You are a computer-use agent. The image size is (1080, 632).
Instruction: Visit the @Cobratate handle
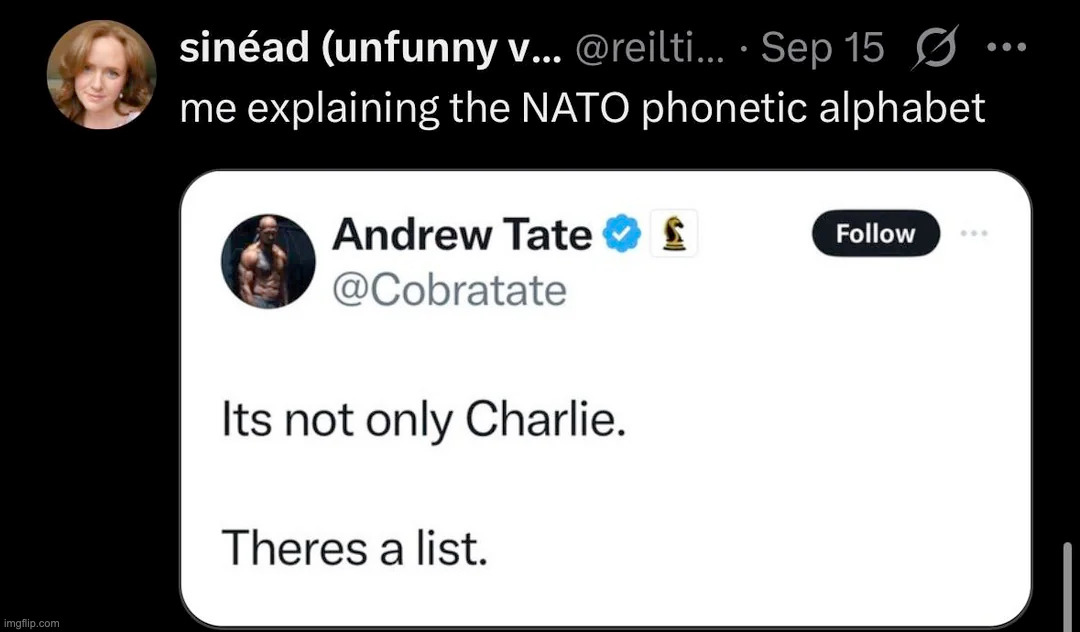pos(449,290)
